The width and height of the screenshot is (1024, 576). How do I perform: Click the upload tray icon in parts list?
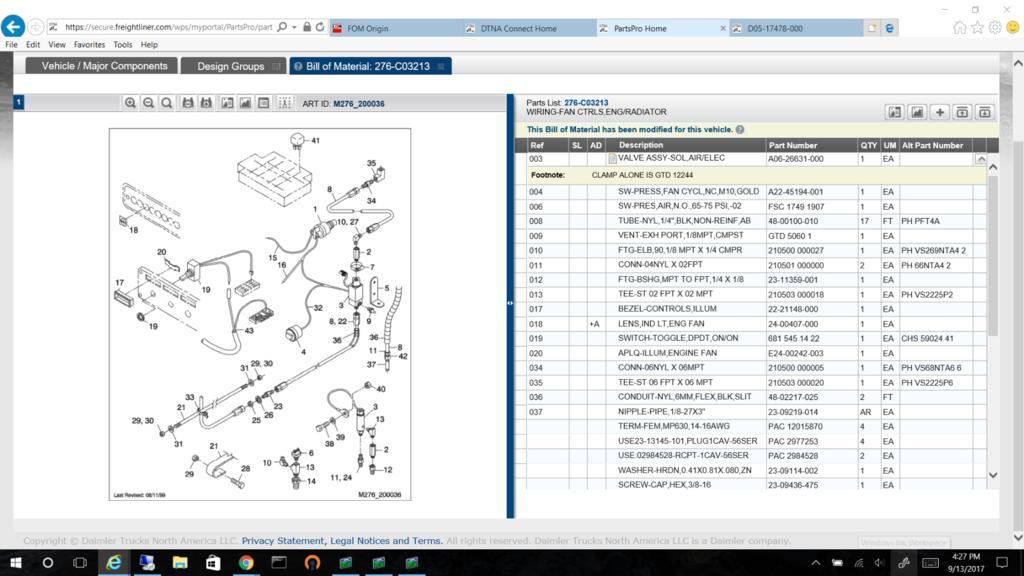[962, 112]
